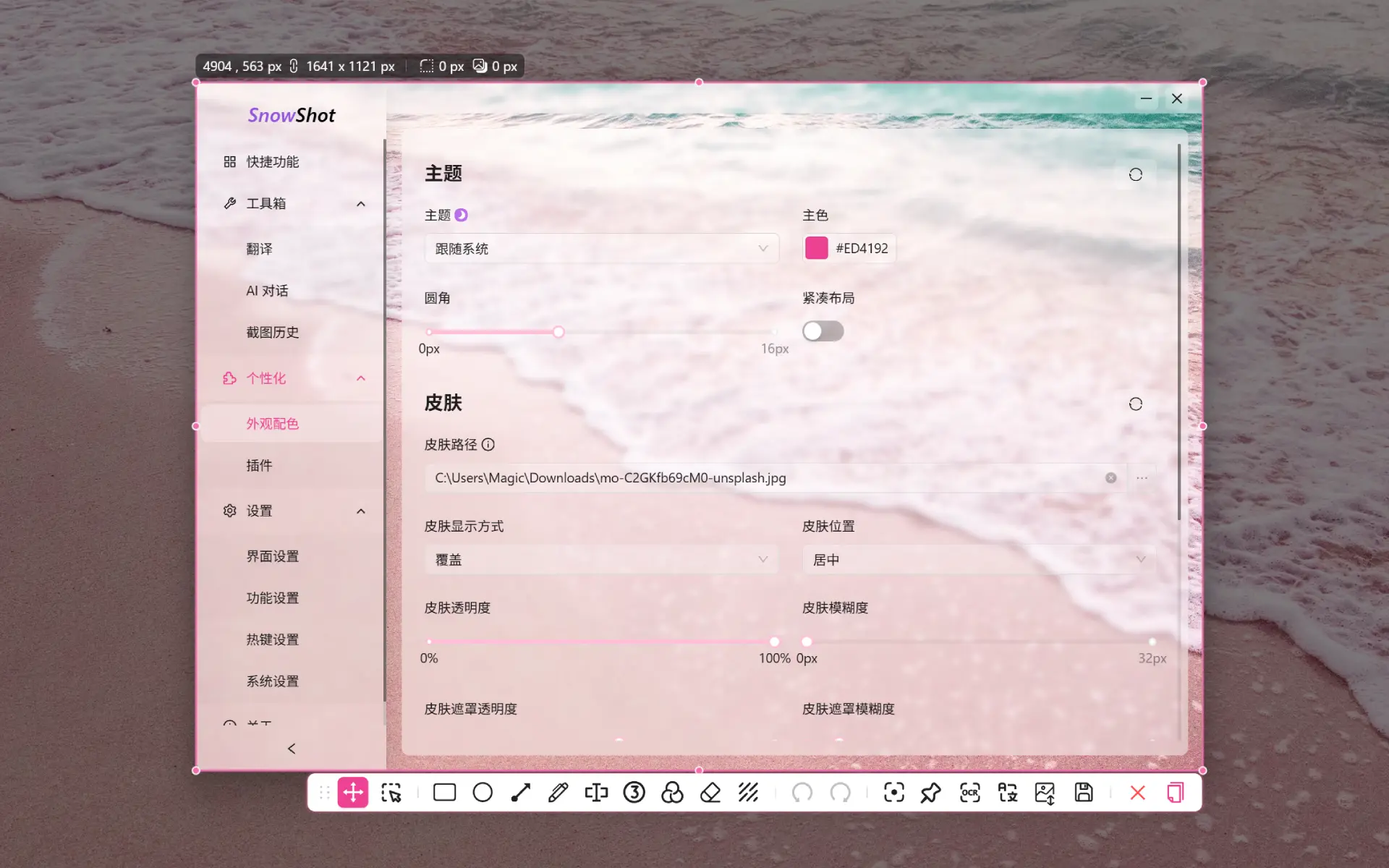Select the mosaic blur tool

coord(749,793)
